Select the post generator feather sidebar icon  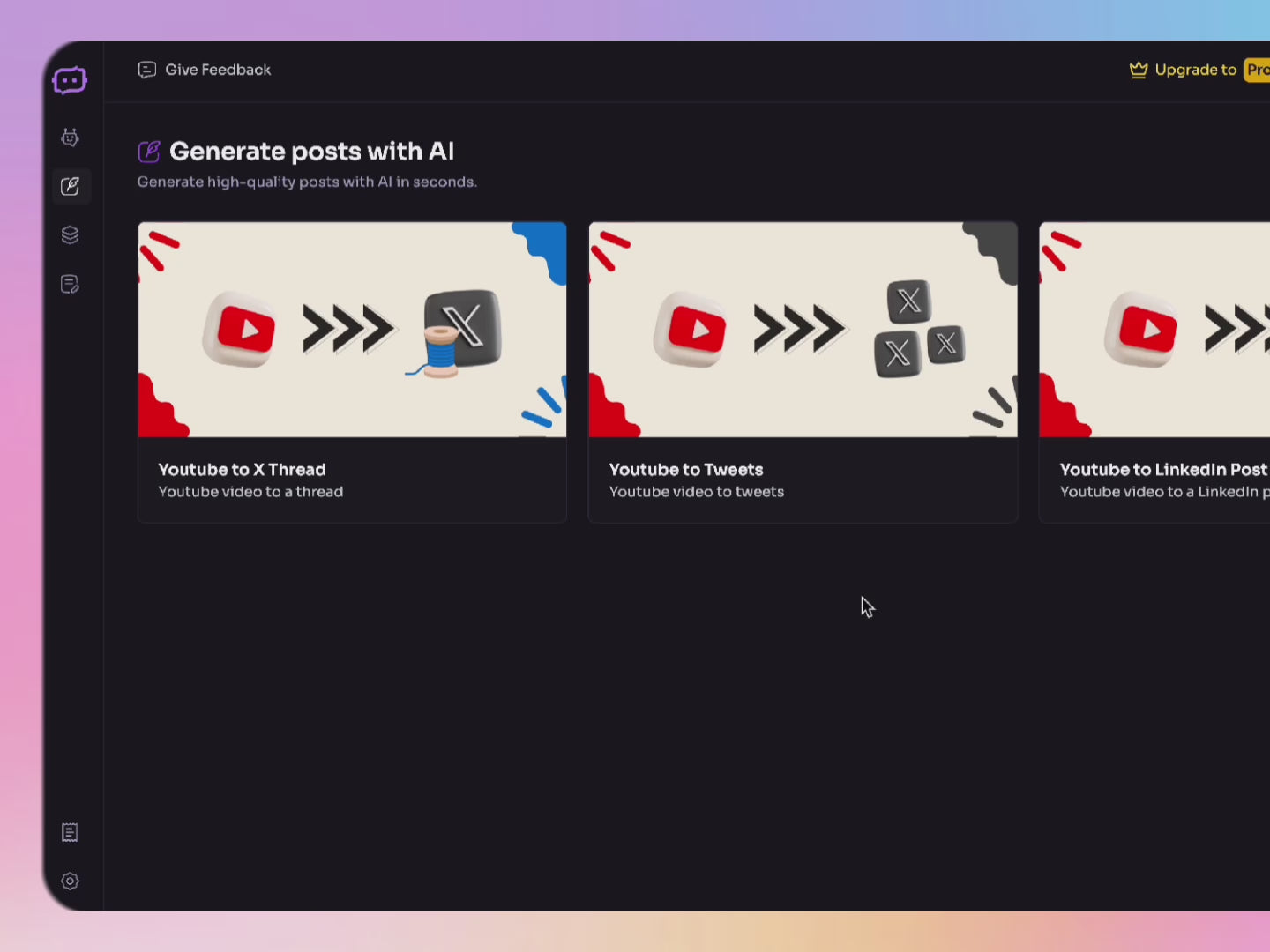coord(71,187)
